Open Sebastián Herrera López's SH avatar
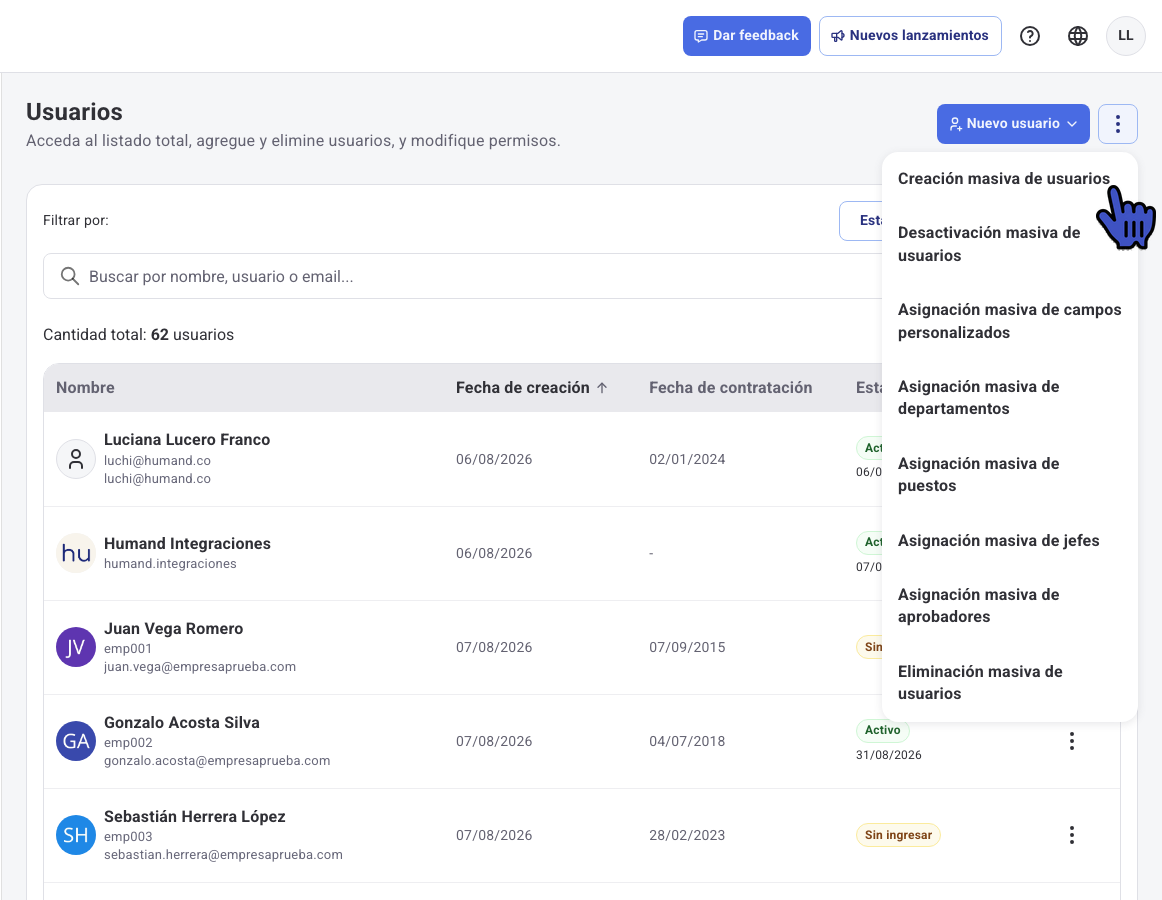The image size is (1162, 900). click(76, 836)
